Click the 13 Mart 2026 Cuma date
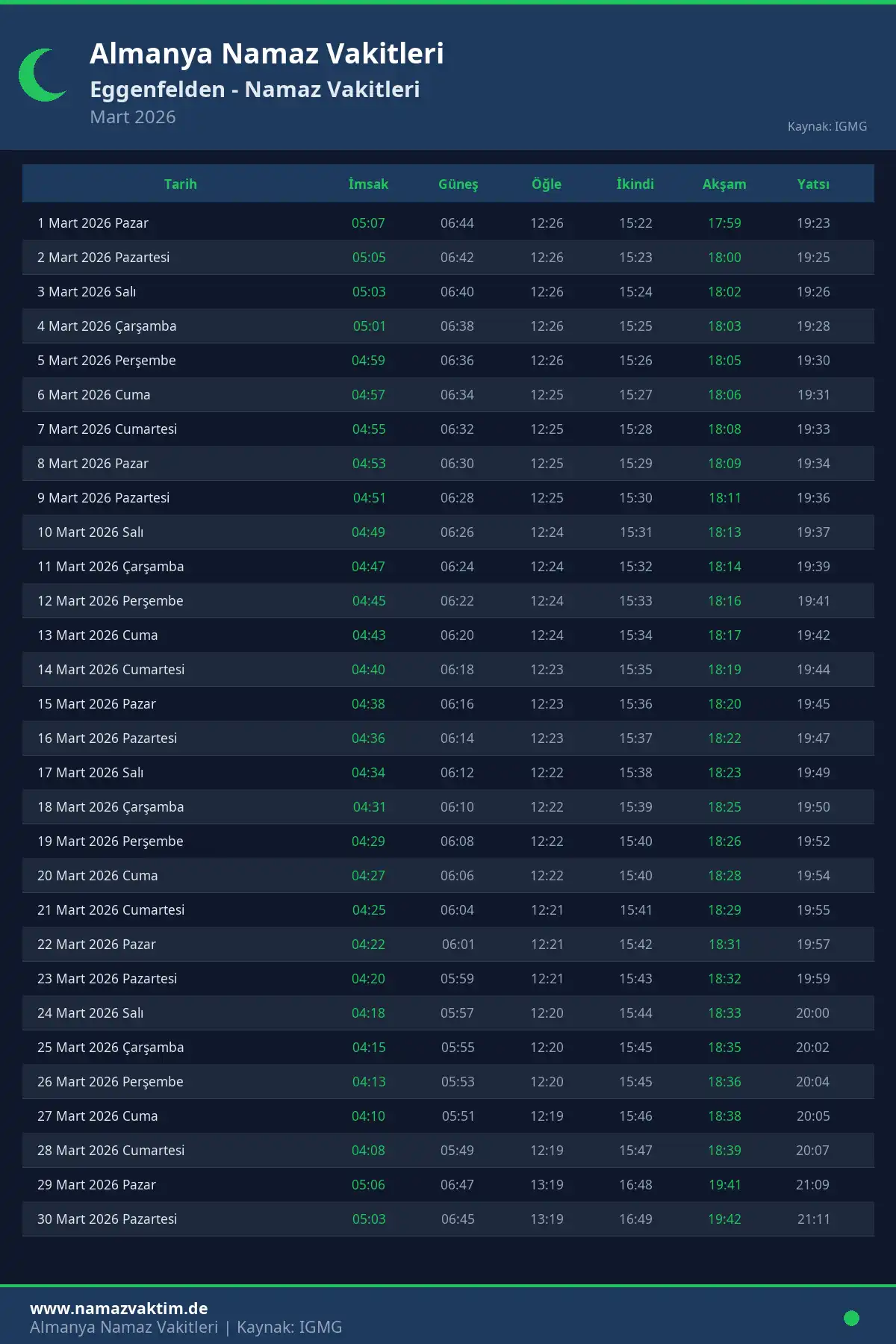 coord(98,635)
